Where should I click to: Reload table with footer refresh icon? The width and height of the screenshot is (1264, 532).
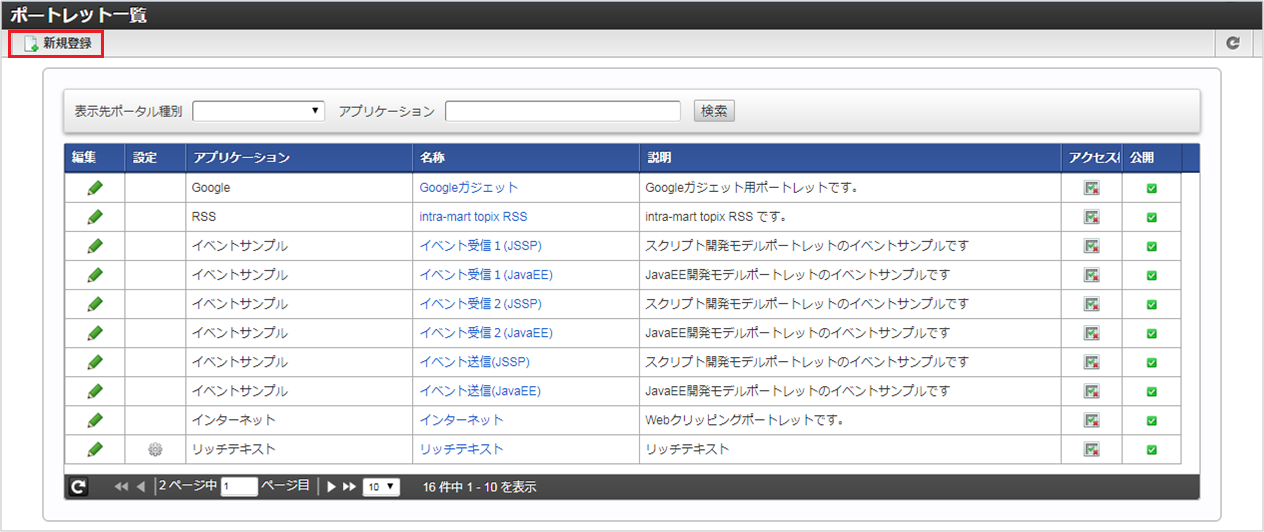click(78, 487)
